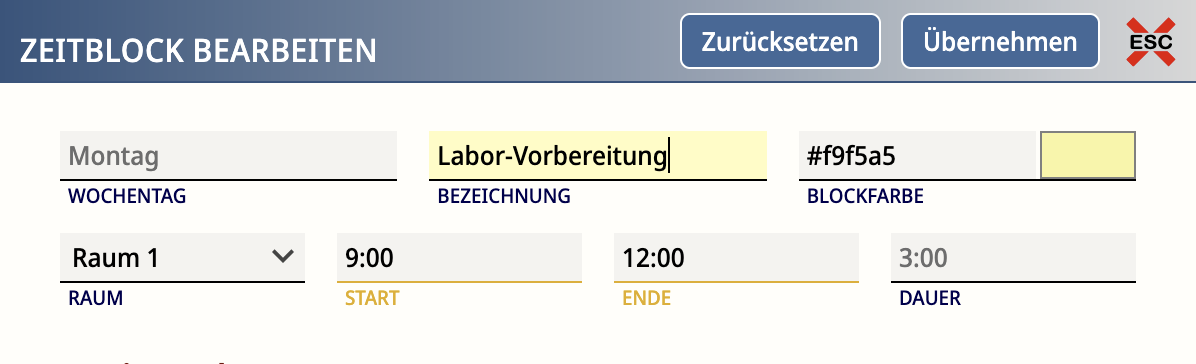
Task: Focus the Bezeichnung field with Labor-Vorbereitung
Action: click(x=597, y=156)
